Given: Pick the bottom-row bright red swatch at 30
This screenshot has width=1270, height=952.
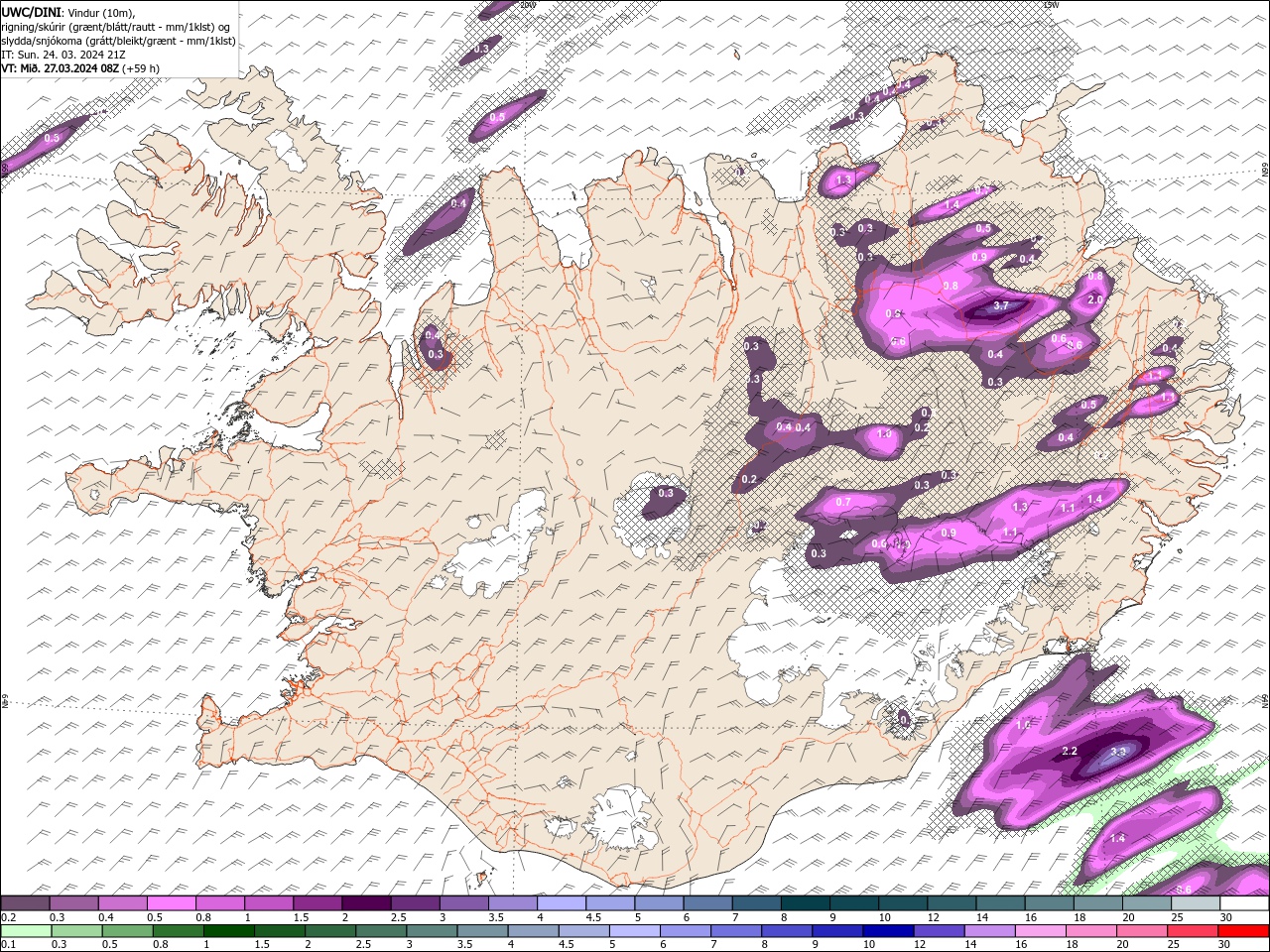Looking at the screenshot, I should pos(1242,931).
